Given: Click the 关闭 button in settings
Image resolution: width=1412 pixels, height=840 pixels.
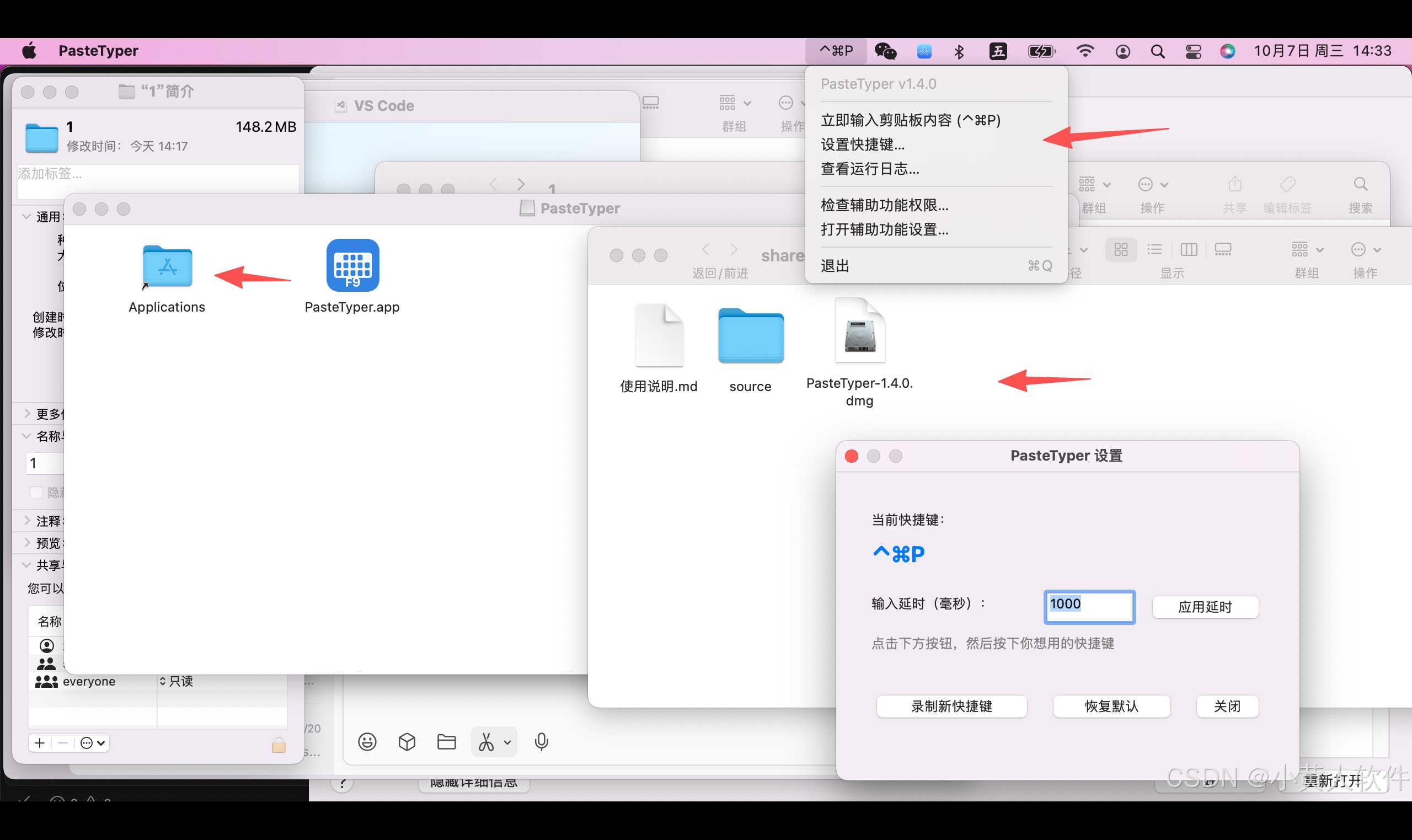Looking at the screenshot, I should (1227, 706).
